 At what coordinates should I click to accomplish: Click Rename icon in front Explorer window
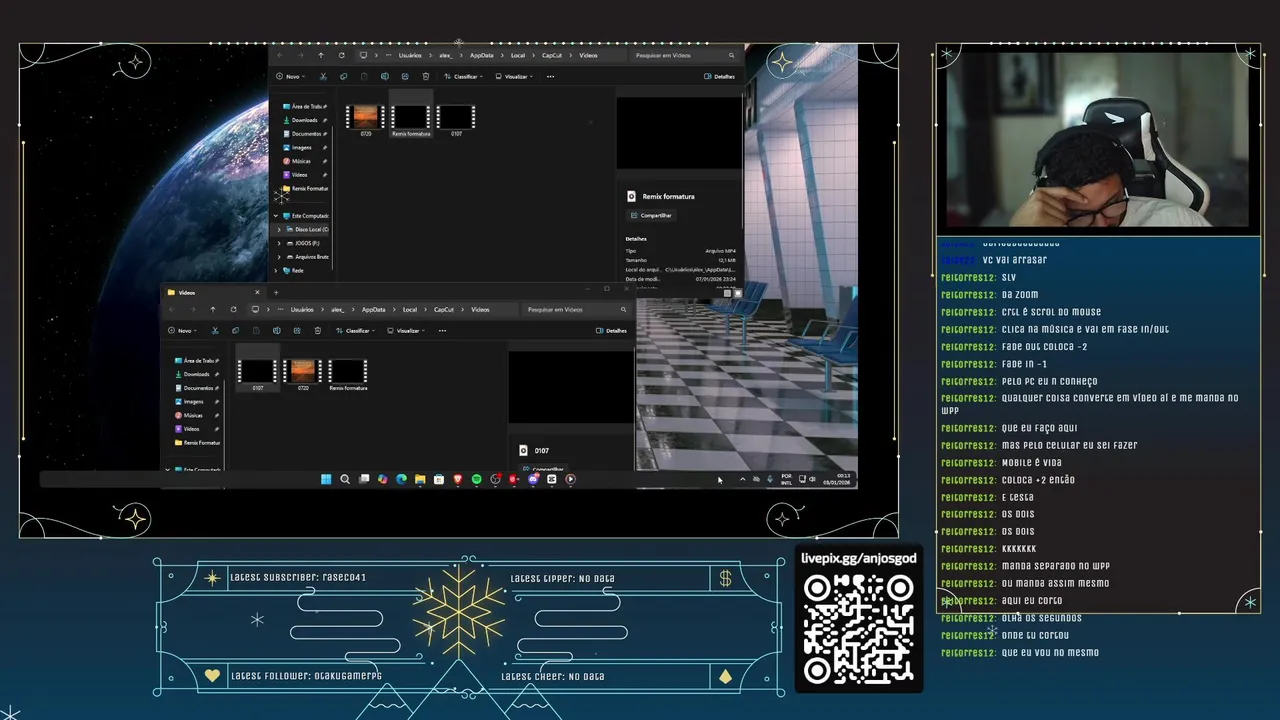coord(277,330)
